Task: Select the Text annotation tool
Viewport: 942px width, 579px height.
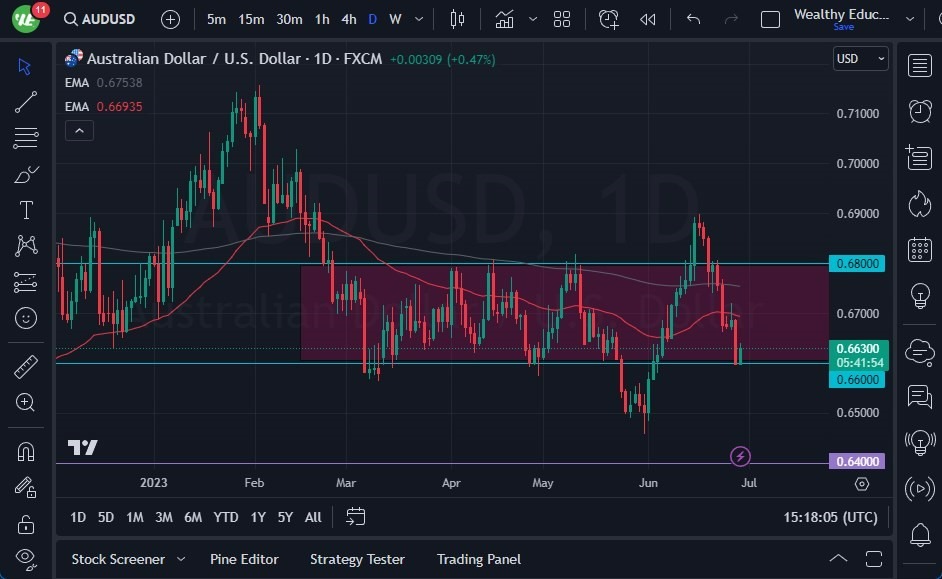Action: [x=25, y=210]
